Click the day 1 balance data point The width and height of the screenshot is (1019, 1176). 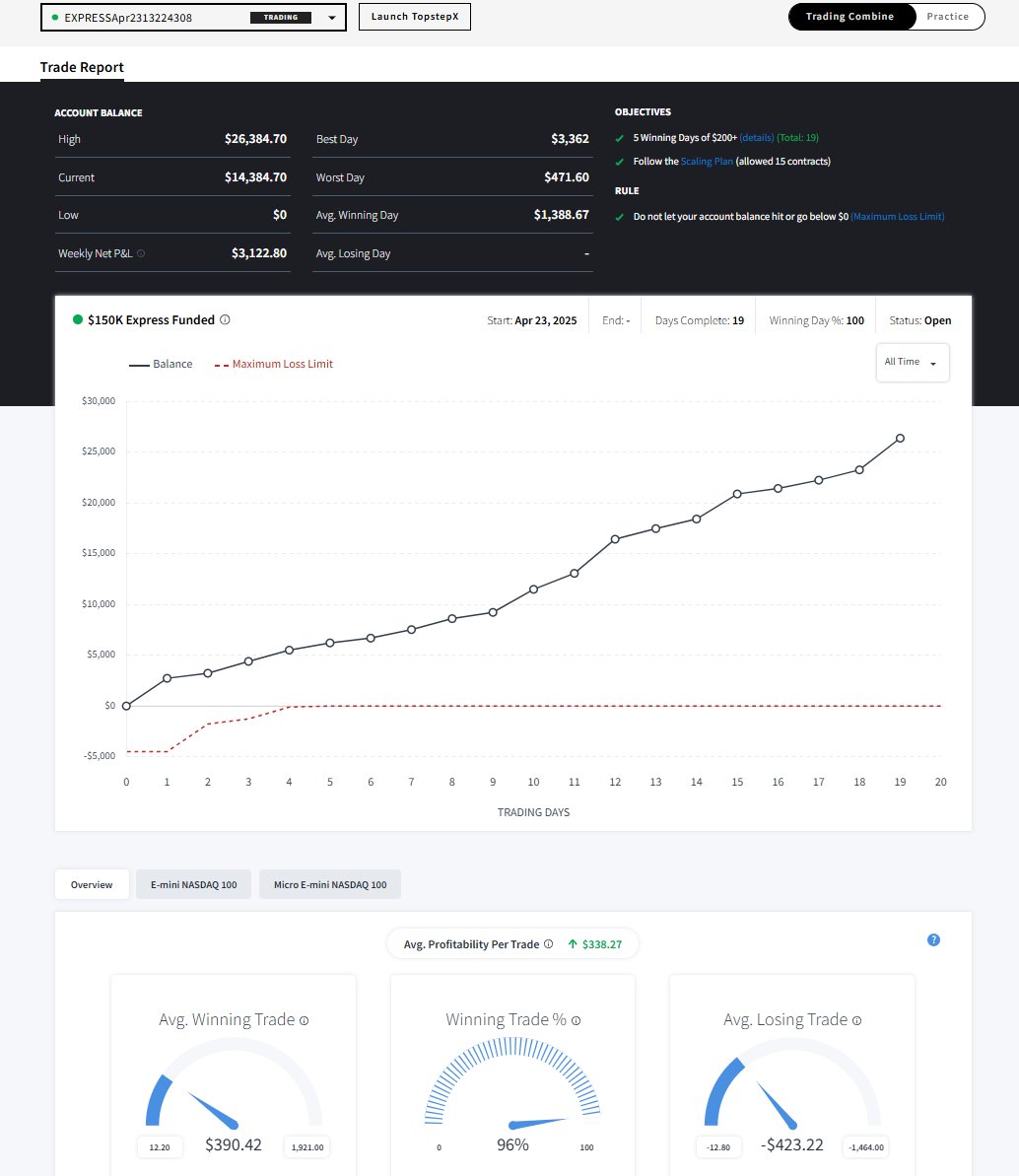coord(168,678)
